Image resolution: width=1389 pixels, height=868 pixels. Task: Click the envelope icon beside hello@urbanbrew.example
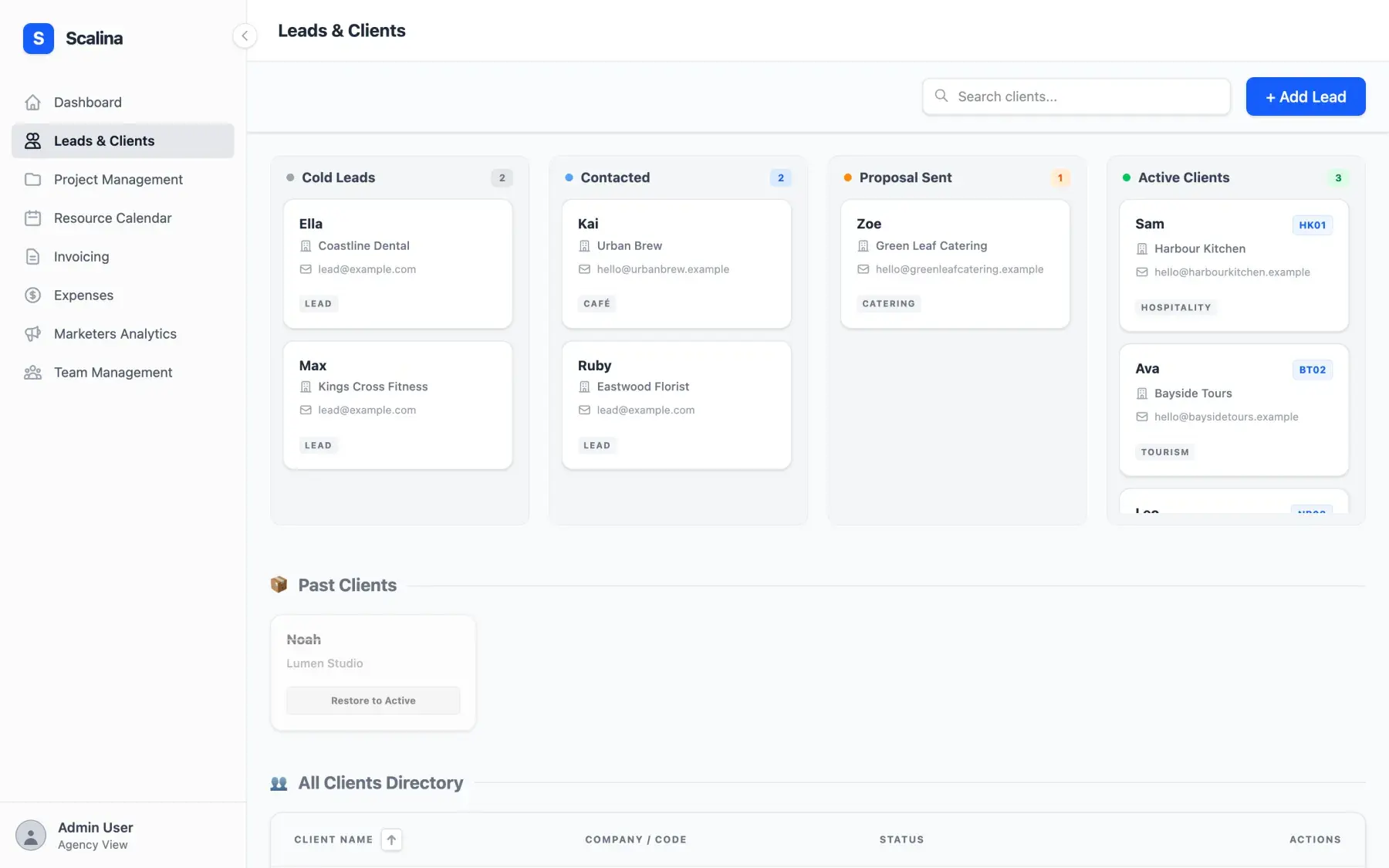(584, 269)
